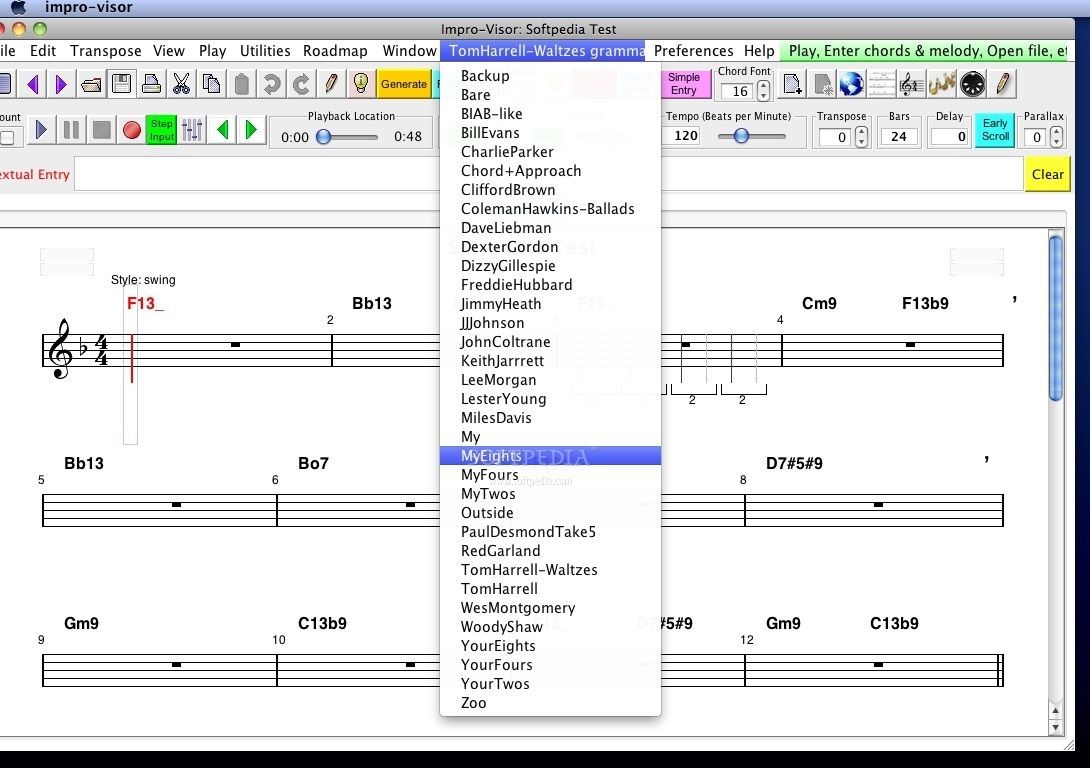
Task: Toggle the green Step Input button
Action: point(161,130)
